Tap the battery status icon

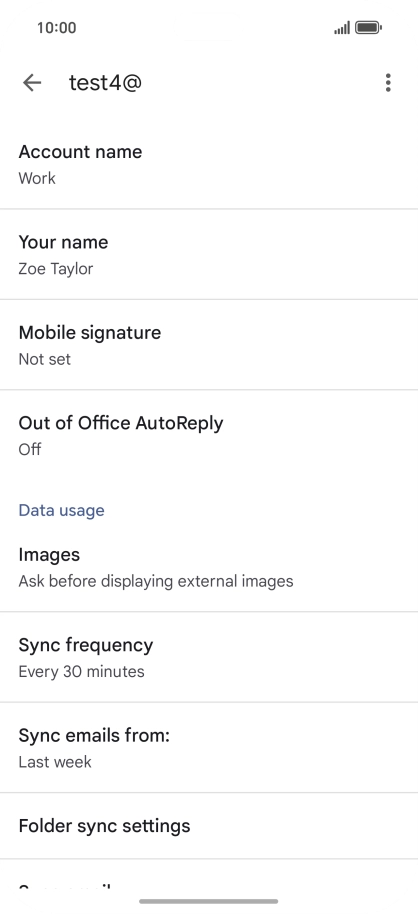coord(368,27)
